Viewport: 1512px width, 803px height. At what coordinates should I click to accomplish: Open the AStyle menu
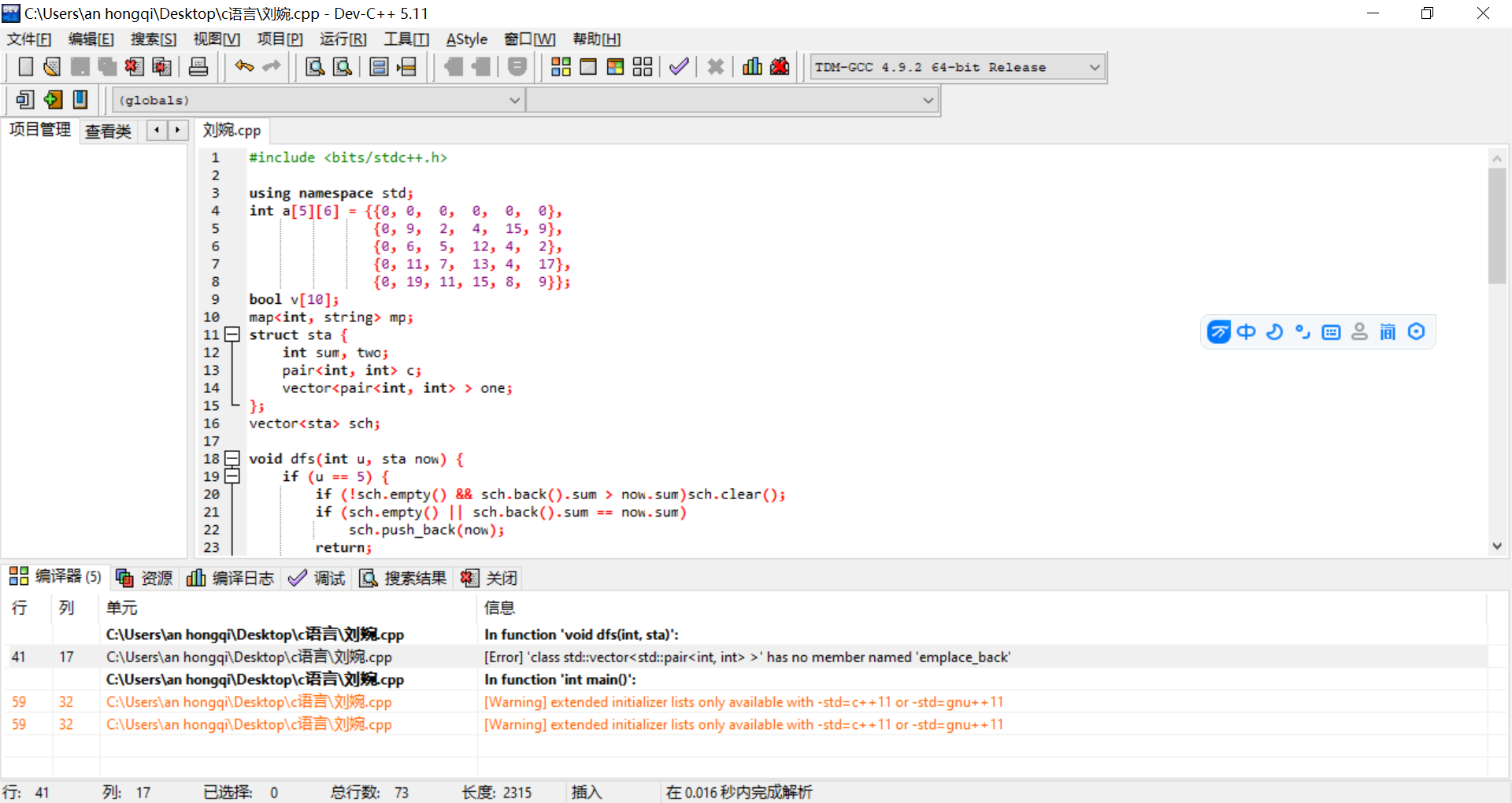[467, 39]
